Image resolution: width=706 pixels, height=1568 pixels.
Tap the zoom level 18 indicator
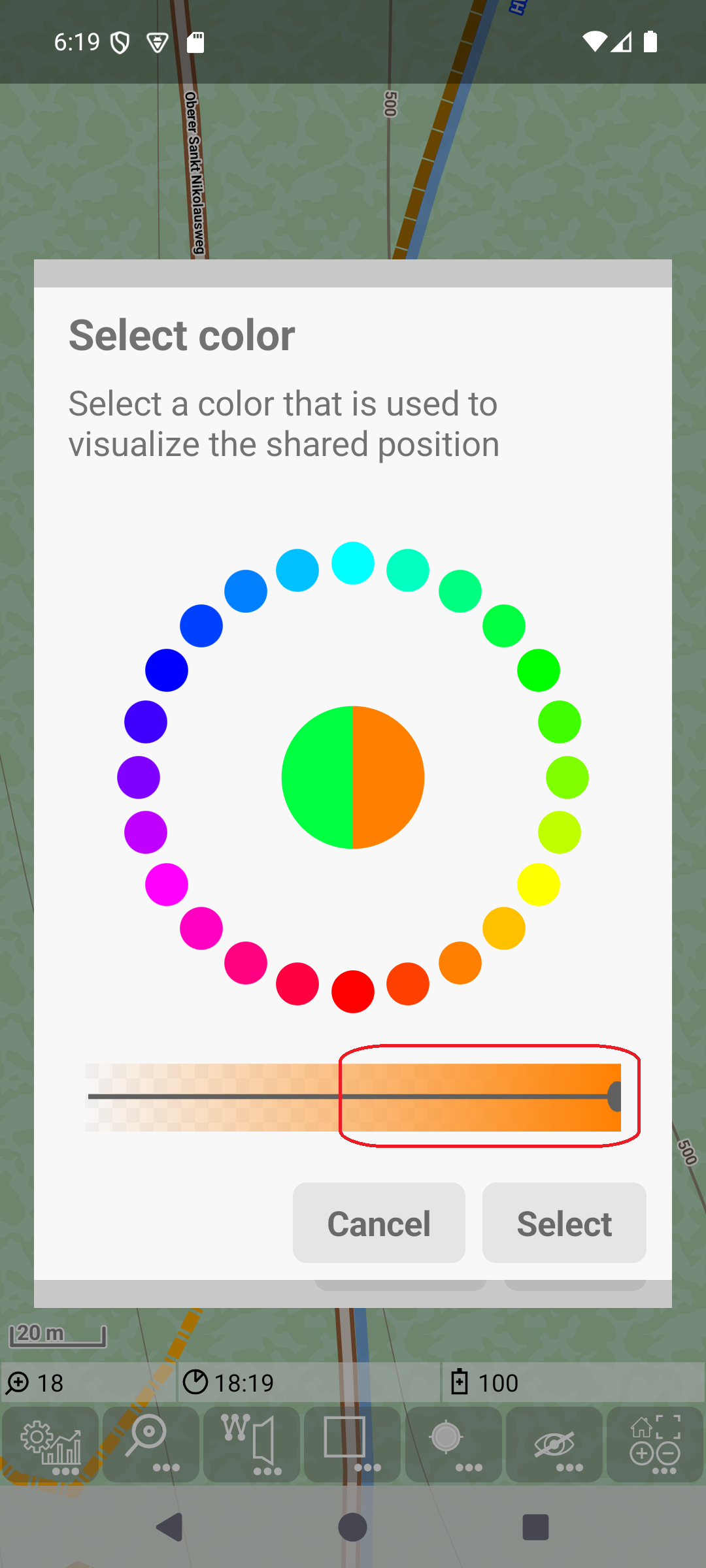pos(88,1383)
